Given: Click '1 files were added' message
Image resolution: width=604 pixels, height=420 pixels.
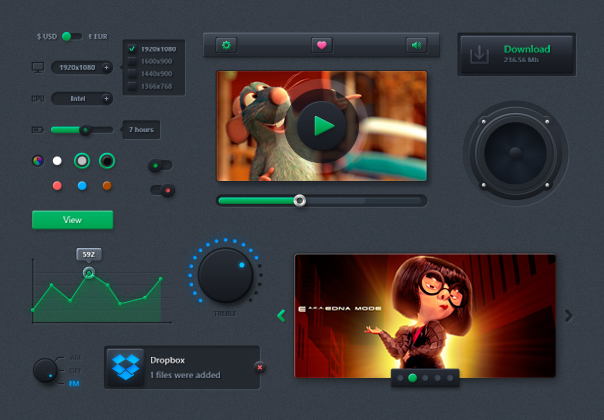Looking at the screenshot, I should pyautogui.click(x=185, y=375).
